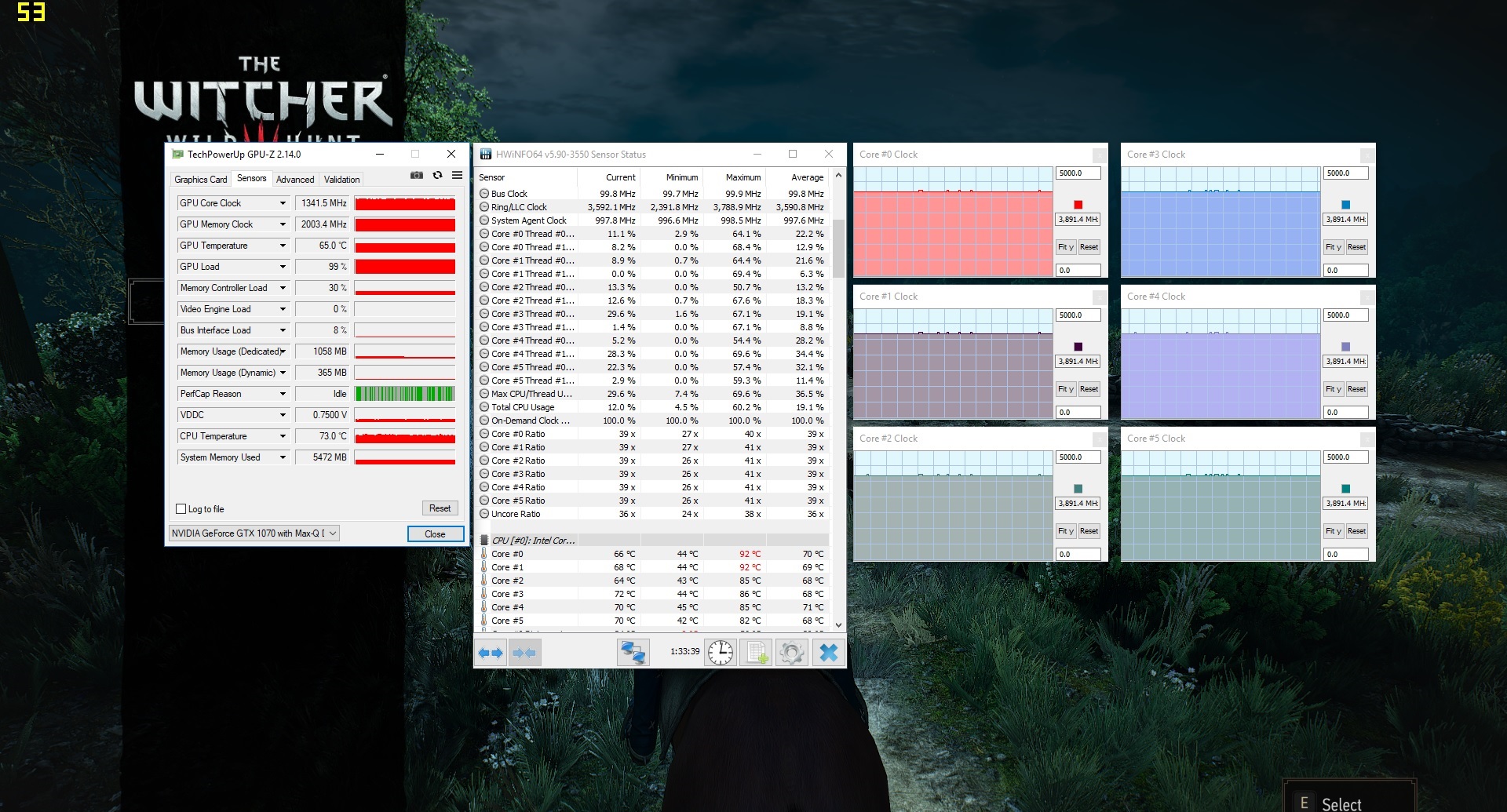Image resolution: width=1507 pixels, height=812 pixels.
Task: Click the thermometer icon beside Core #5 temperature
Action: point(484,621)
